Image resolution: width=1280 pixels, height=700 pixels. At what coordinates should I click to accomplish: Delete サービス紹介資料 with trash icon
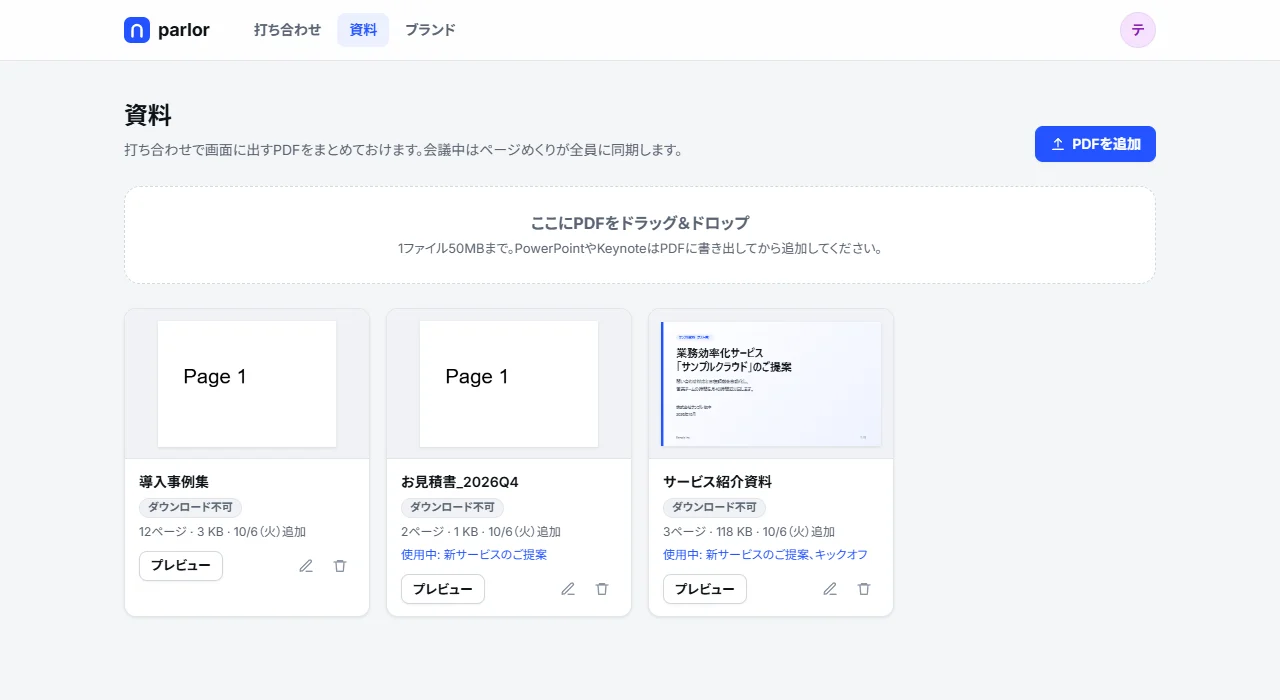coord(864,589)
